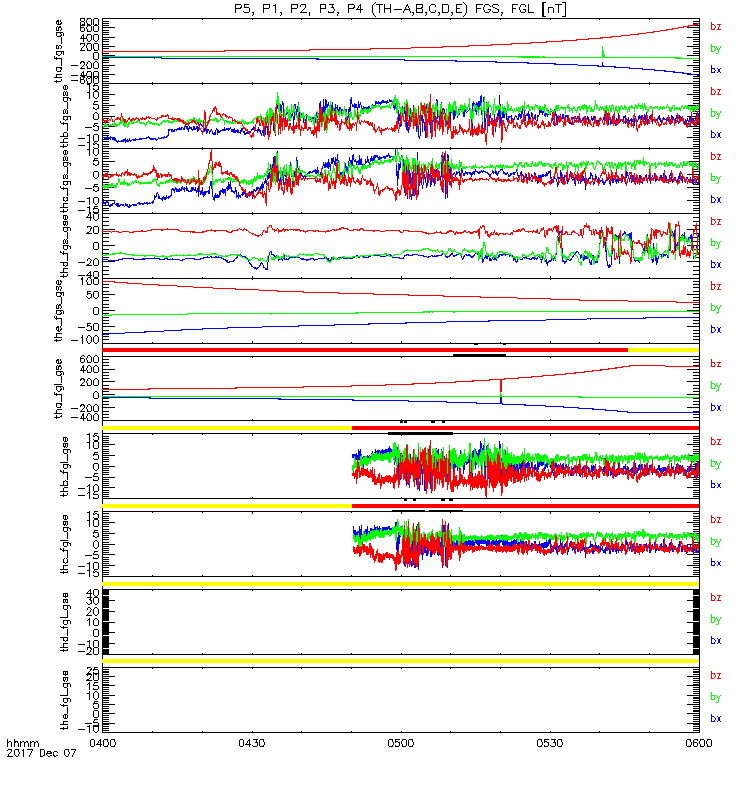Image resolution: width=750 pixels, height=800 pixels.
Task: Select the thd_fgl_gse y-axis label
Action: pyautogui.click(x=65, y=622)
